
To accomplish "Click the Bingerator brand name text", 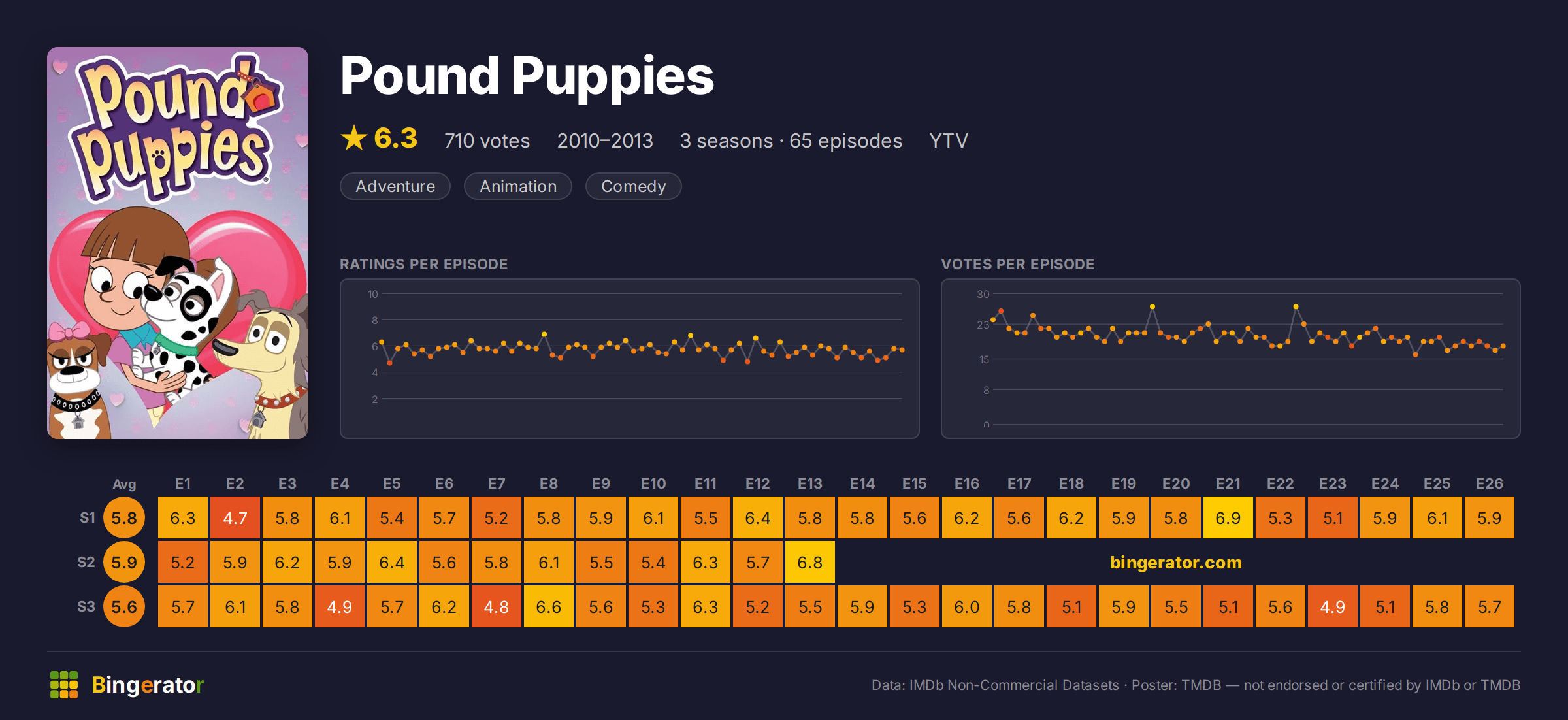I will coord(148,685).
